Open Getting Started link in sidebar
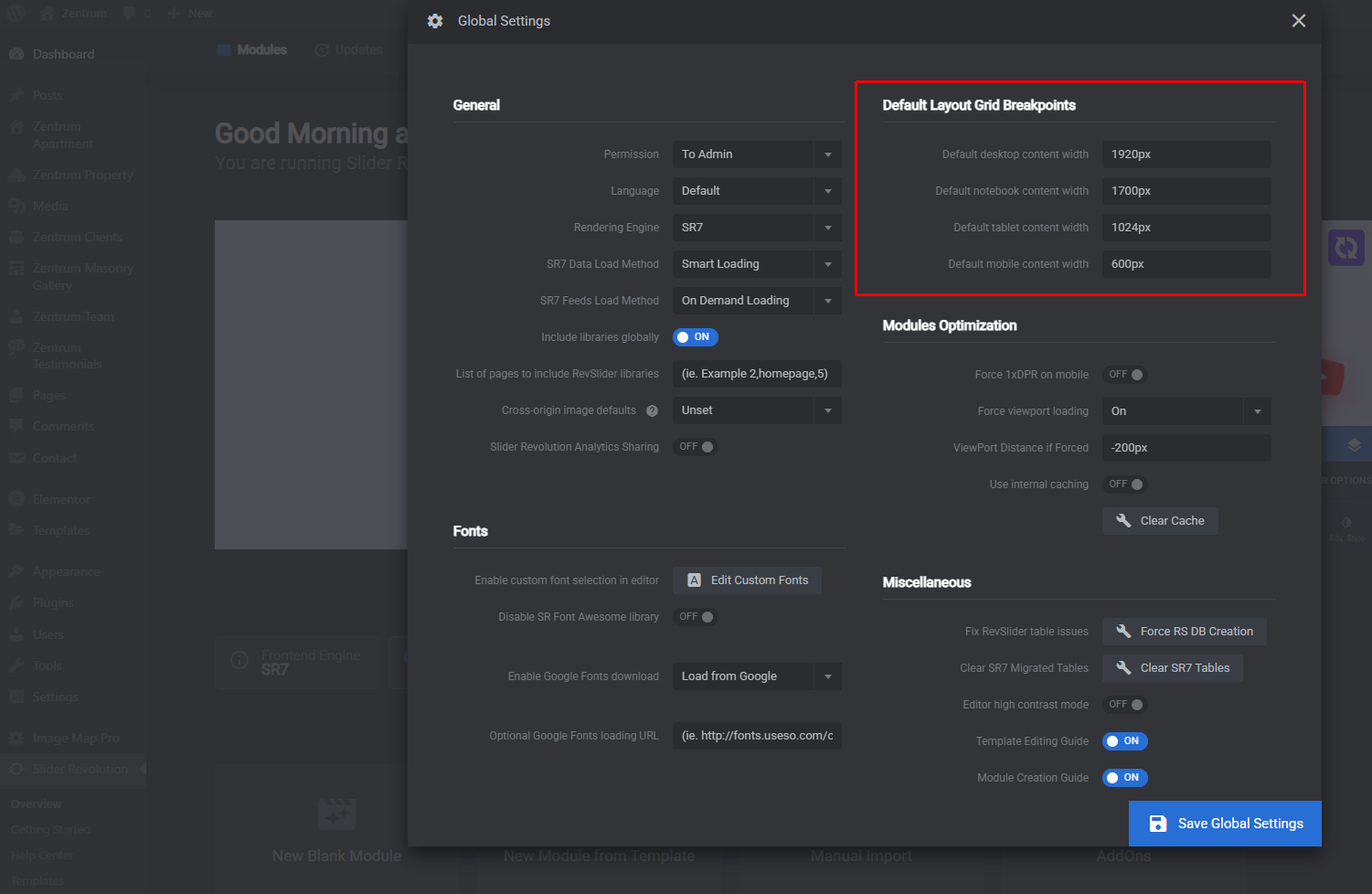1372x894 pixels. coord(51,830)
